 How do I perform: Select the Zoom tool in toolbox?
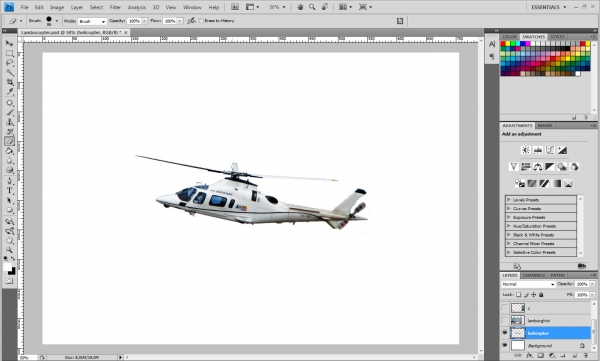(9, 250)
